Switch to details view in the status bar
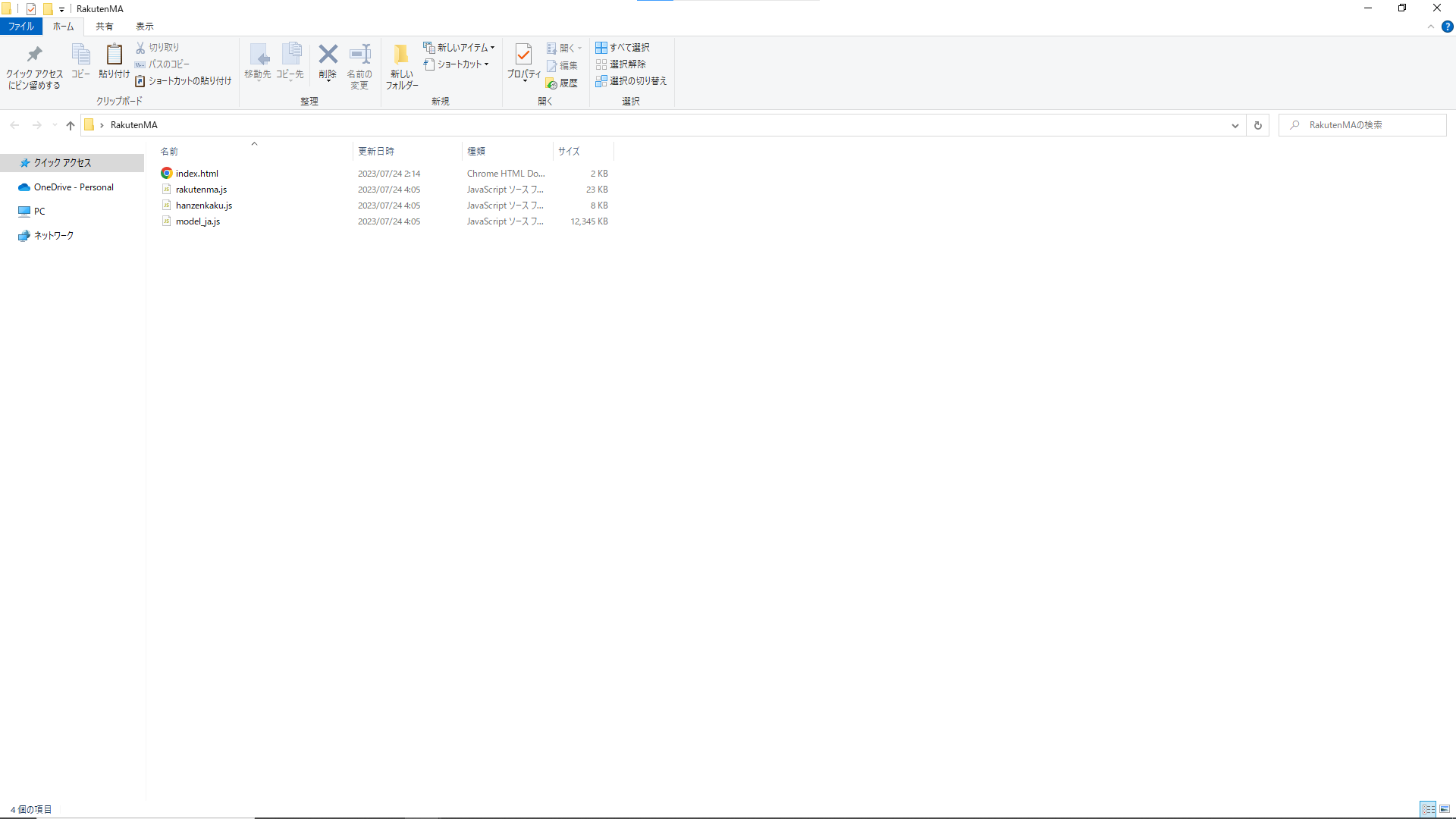This screenshot has height=819, width=1456. (1428, 809)
